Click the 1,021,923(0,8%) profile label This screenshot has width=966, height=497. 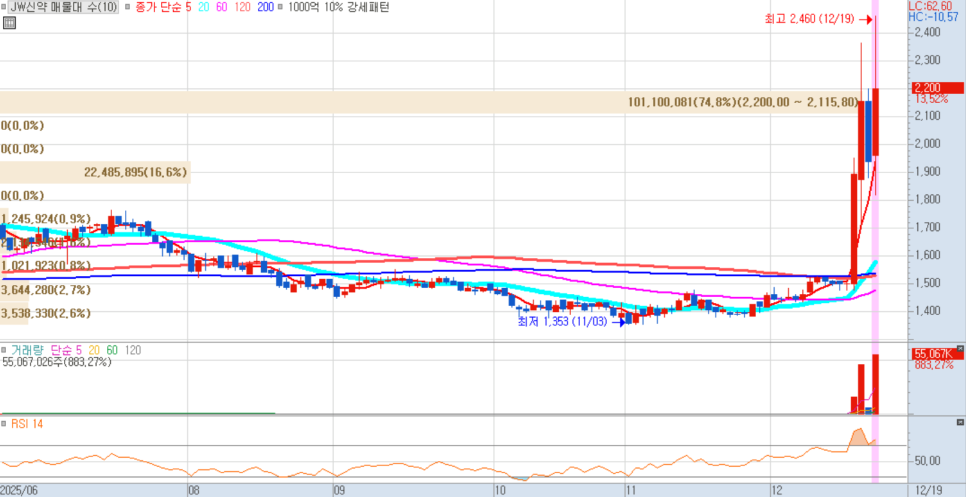tap(46, 266)
